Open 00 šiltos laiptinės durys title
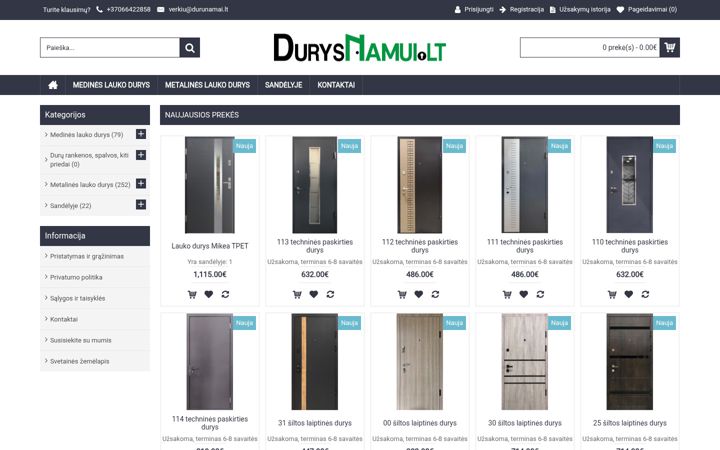The width and height of the screenshot is (720, 450). click(x=420, y=423)
